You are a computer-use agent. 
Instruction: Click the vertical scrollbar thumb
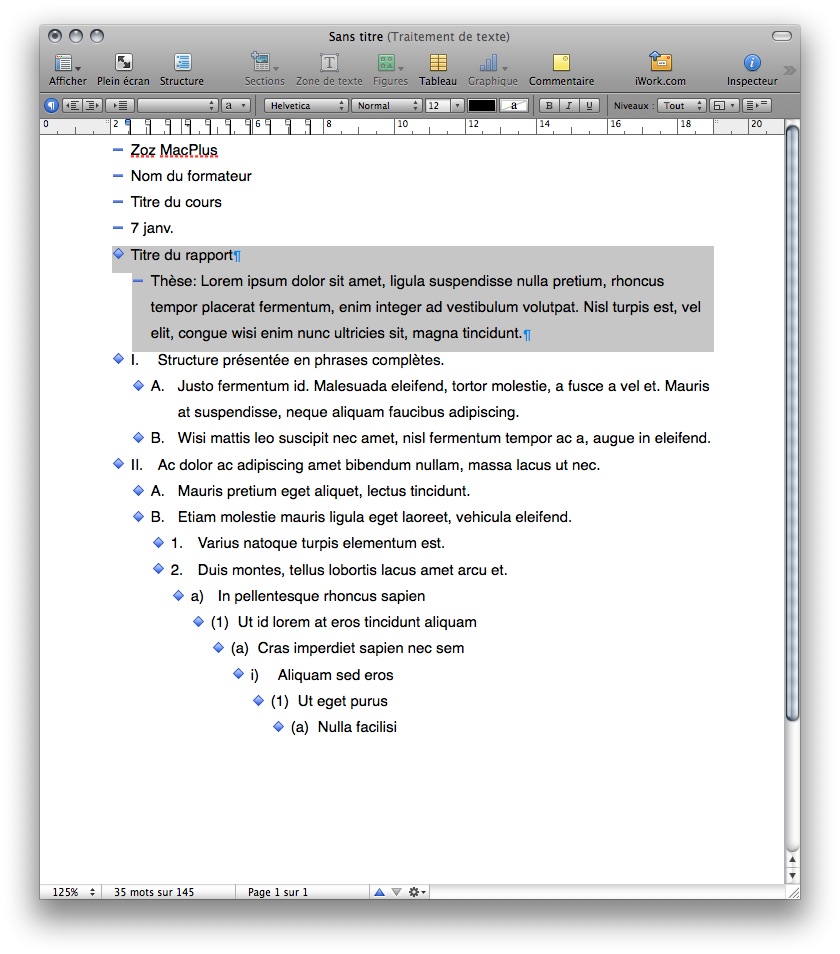(x=792, y=423)
